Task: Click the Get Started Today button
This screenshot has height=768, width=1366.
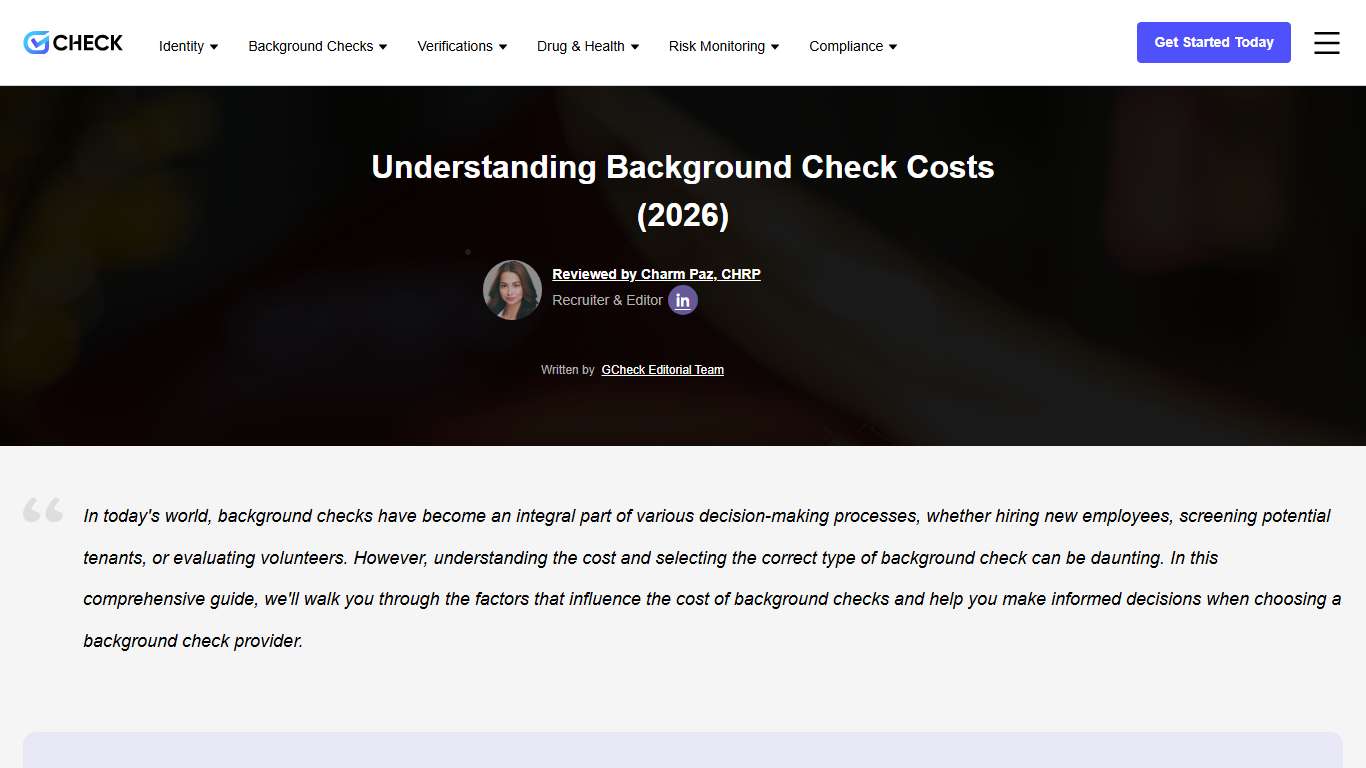Action: point(1213,42)
